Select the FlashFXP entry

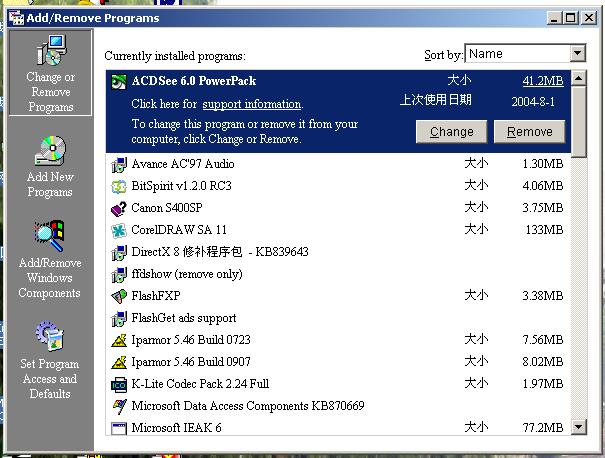(338, 296)
